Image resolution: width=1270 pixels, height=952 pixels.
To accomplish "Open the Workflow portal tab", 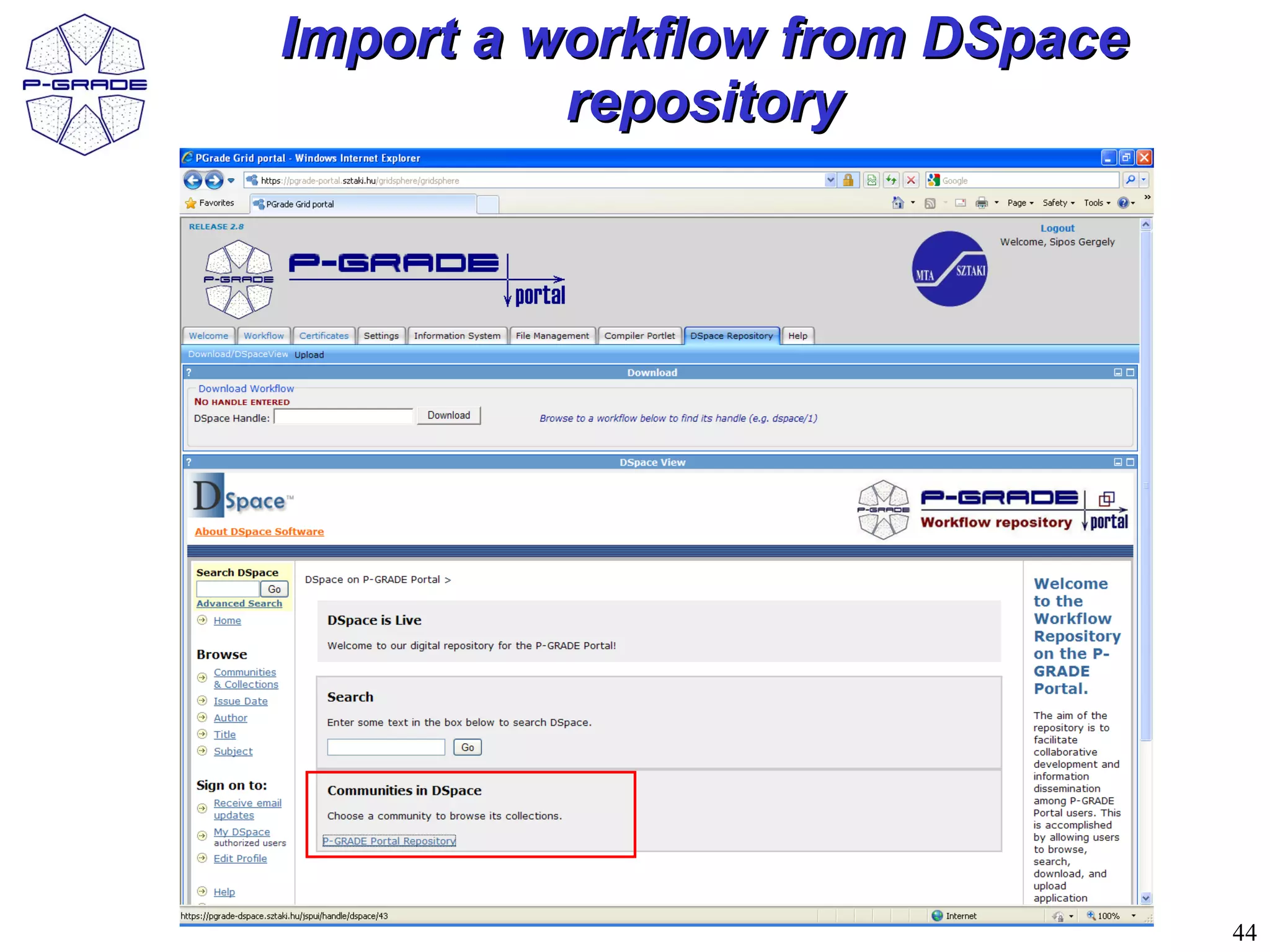I will pos(264,335).
